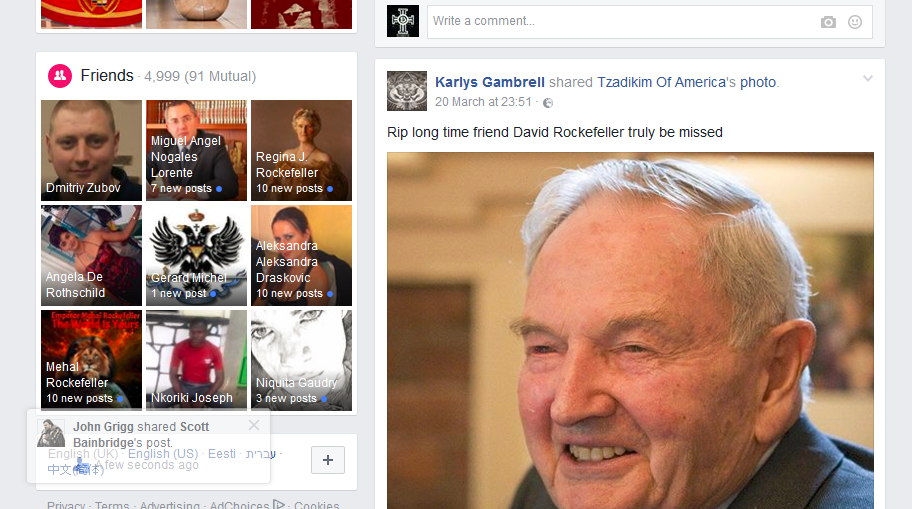Open Gerard Michel's eagle crest thumbnail
This screenshot has height=509, width=912.
click(x=197, y=255)
